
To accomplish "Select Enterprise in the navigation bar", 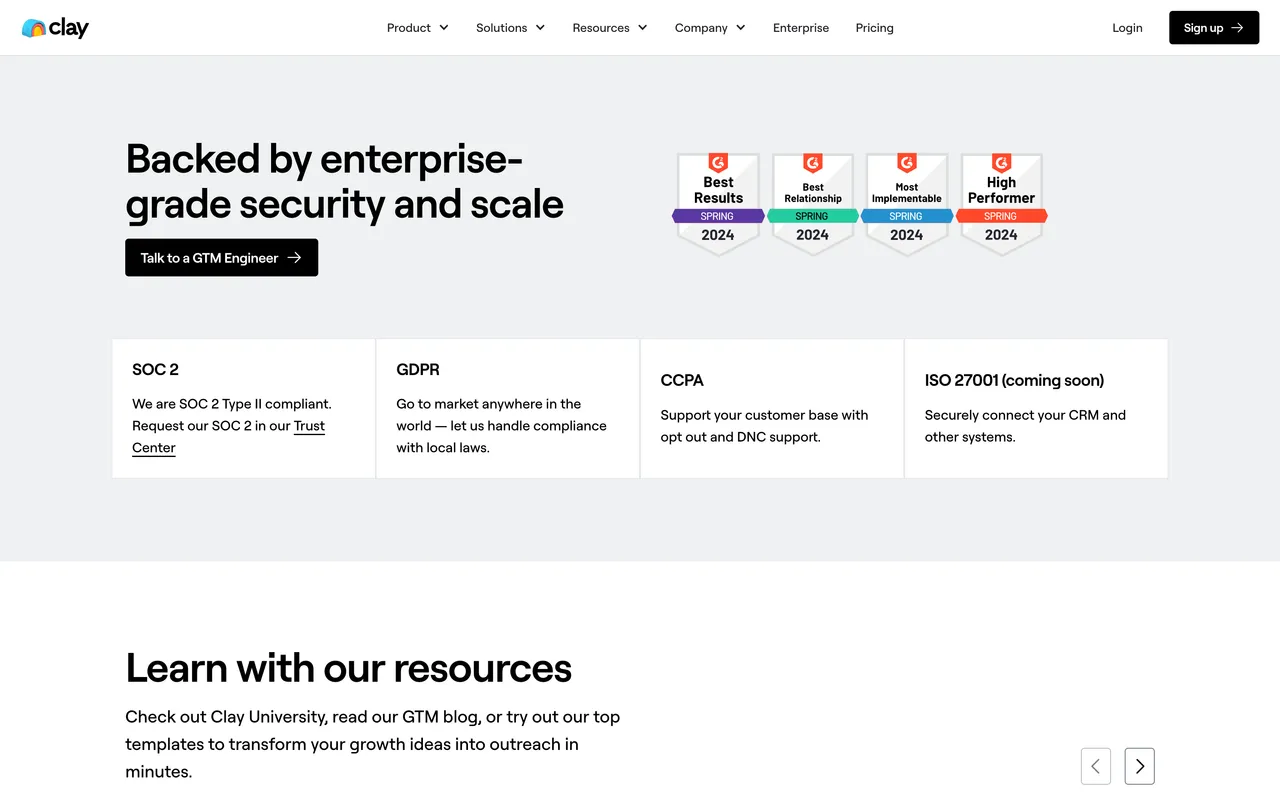I will coord(801,28).
